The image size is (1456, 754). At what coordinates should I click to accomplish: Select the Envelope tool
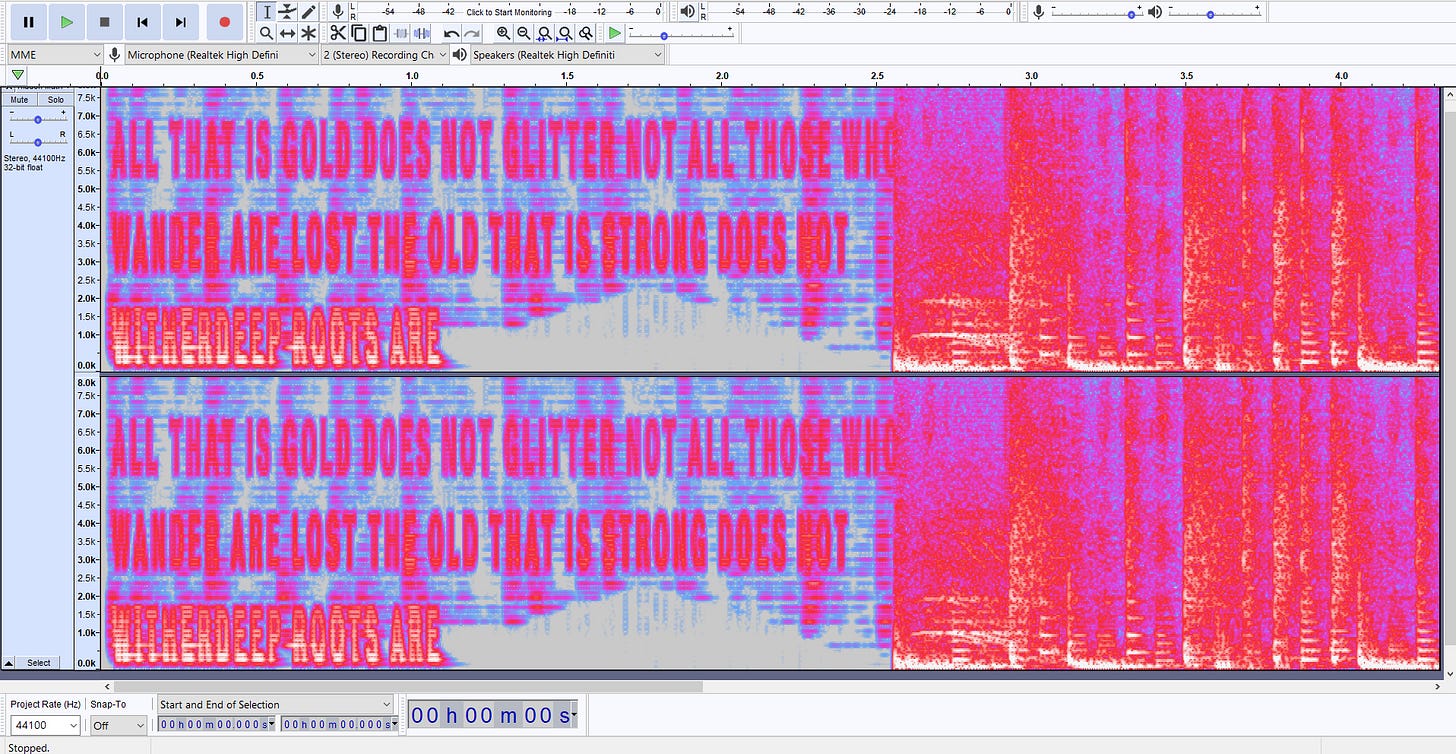pyautogui.click(x=288, y=12)
